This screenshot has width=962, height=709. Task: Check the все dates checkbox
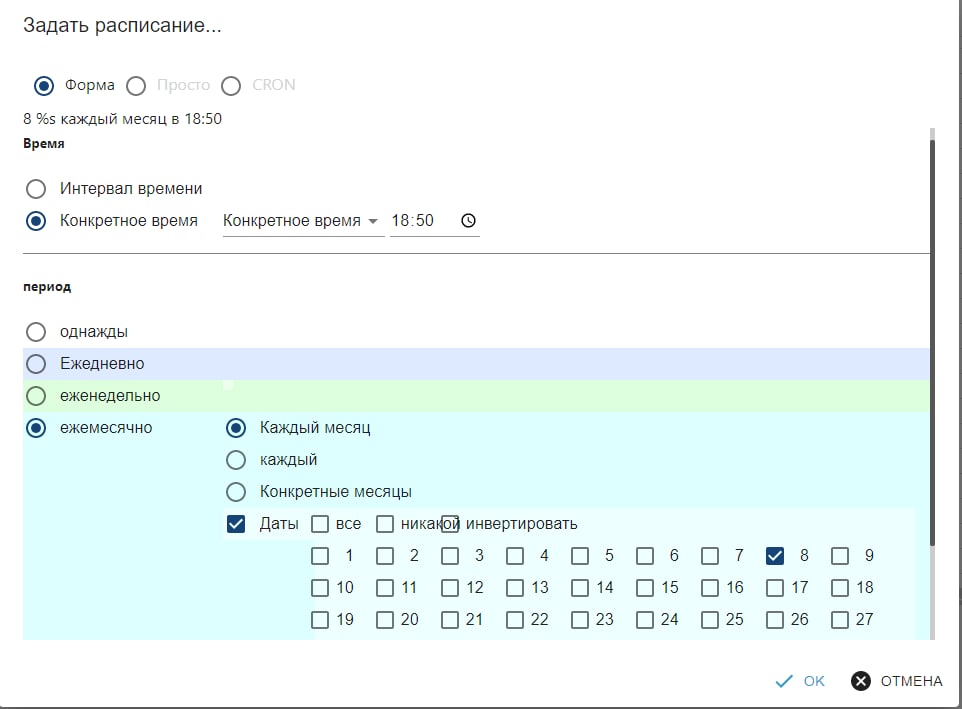click(x=320, y=524)
